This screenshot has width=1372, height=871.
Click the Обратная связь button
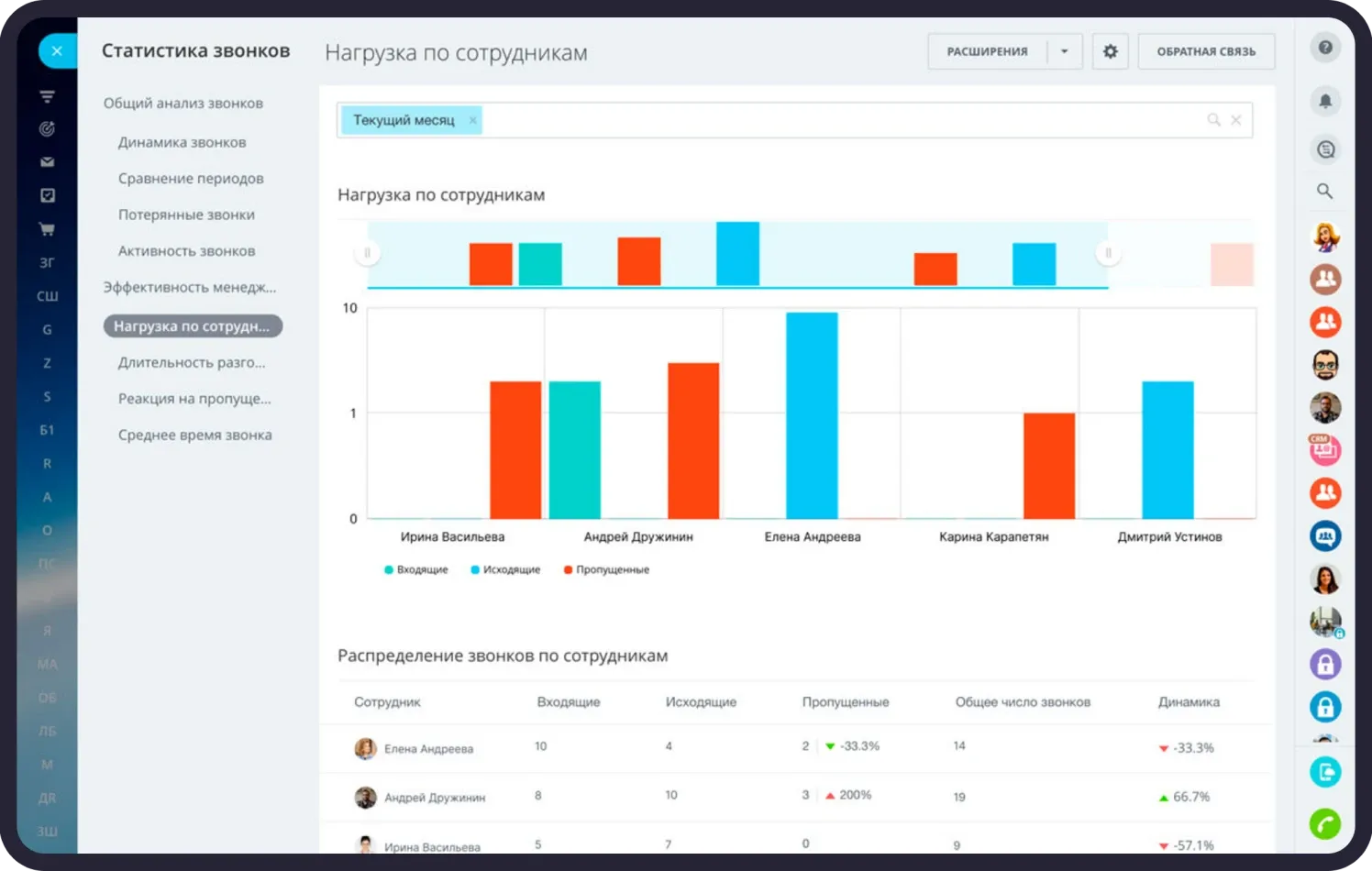pyautogui.click(x=1206, y=51)
